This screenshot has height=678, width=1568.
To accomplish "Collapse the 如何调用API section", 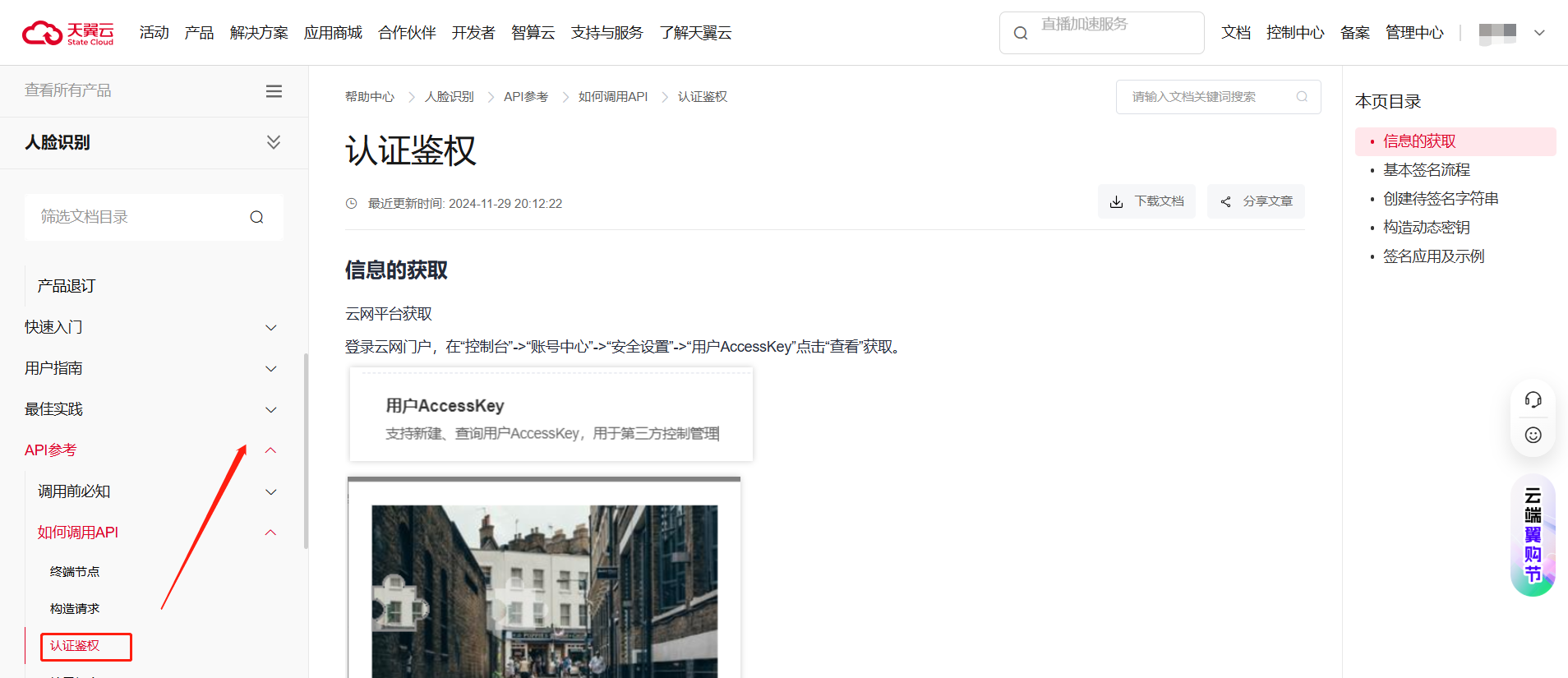I will (x=270, y=533).
